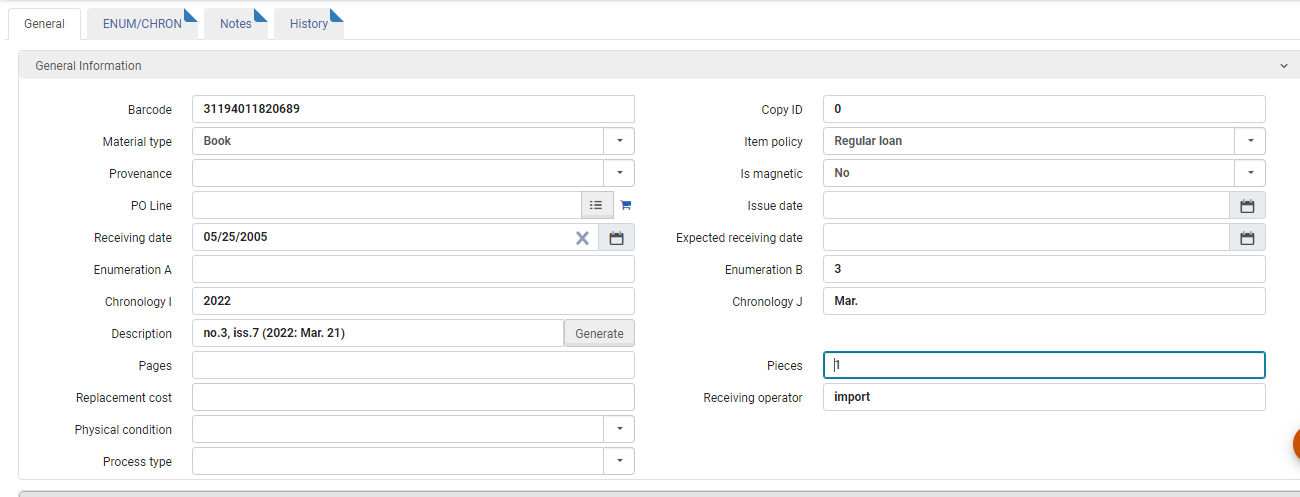Screen dimensions: 1300x497
Task: Open the History tab
Action: tap(309, 24)
